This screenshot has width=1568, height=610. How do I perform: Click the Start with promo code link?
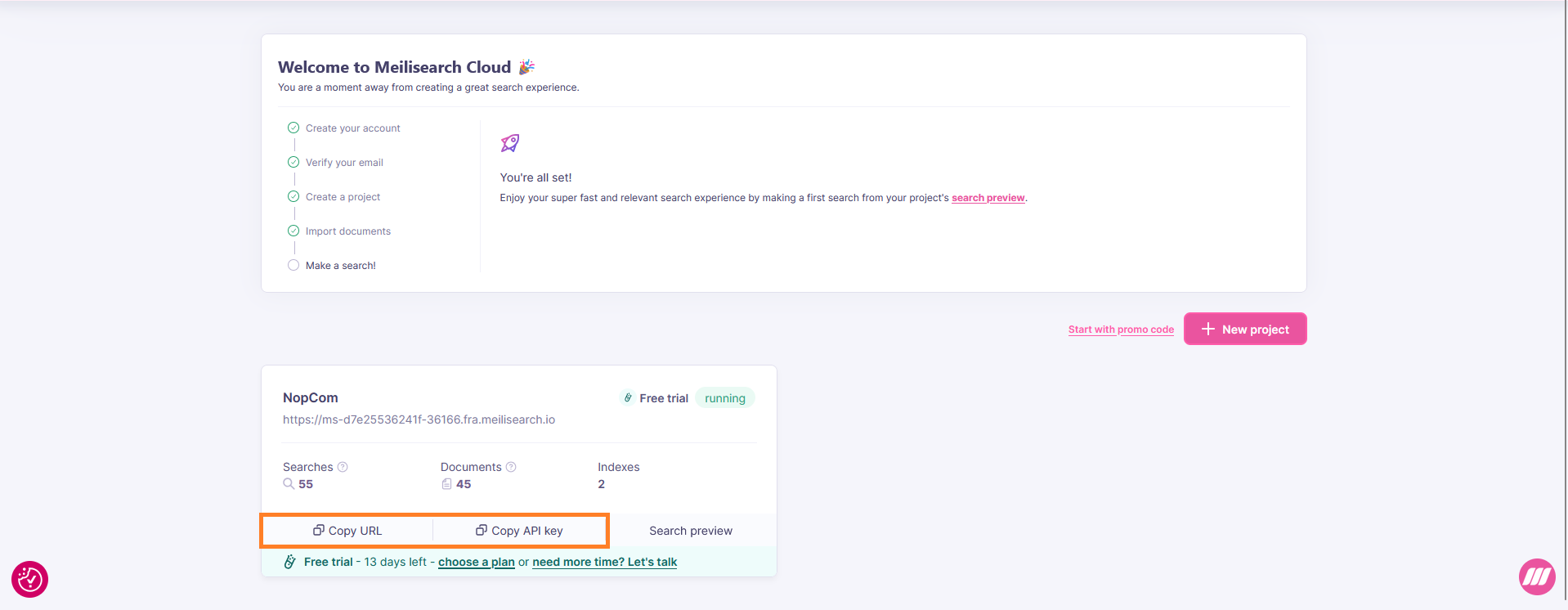tap(1121, 330)
